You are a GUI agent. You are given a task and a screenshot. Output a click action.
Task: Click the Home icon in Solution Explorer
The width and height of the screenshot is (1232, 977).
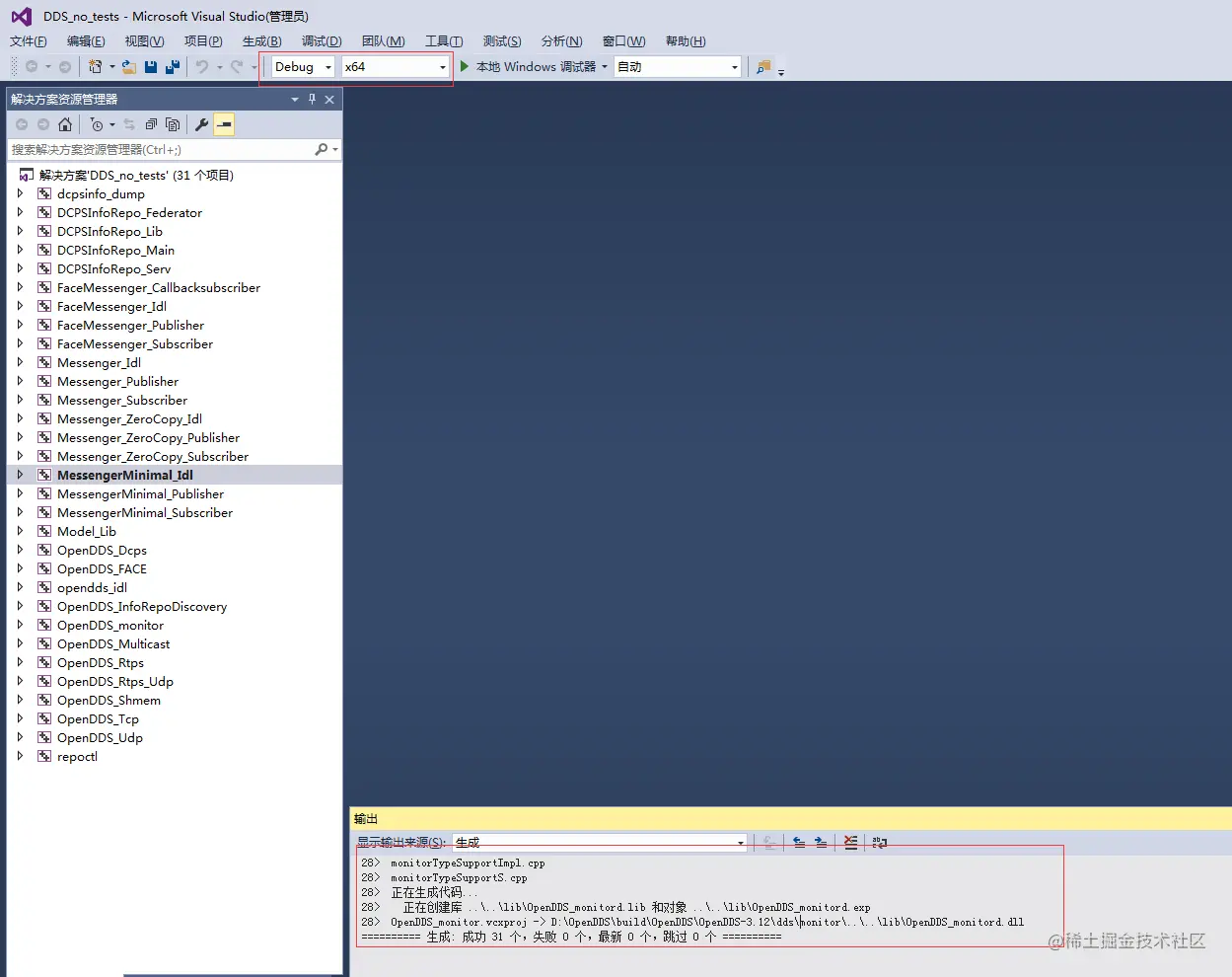click(x=66, y=123)
